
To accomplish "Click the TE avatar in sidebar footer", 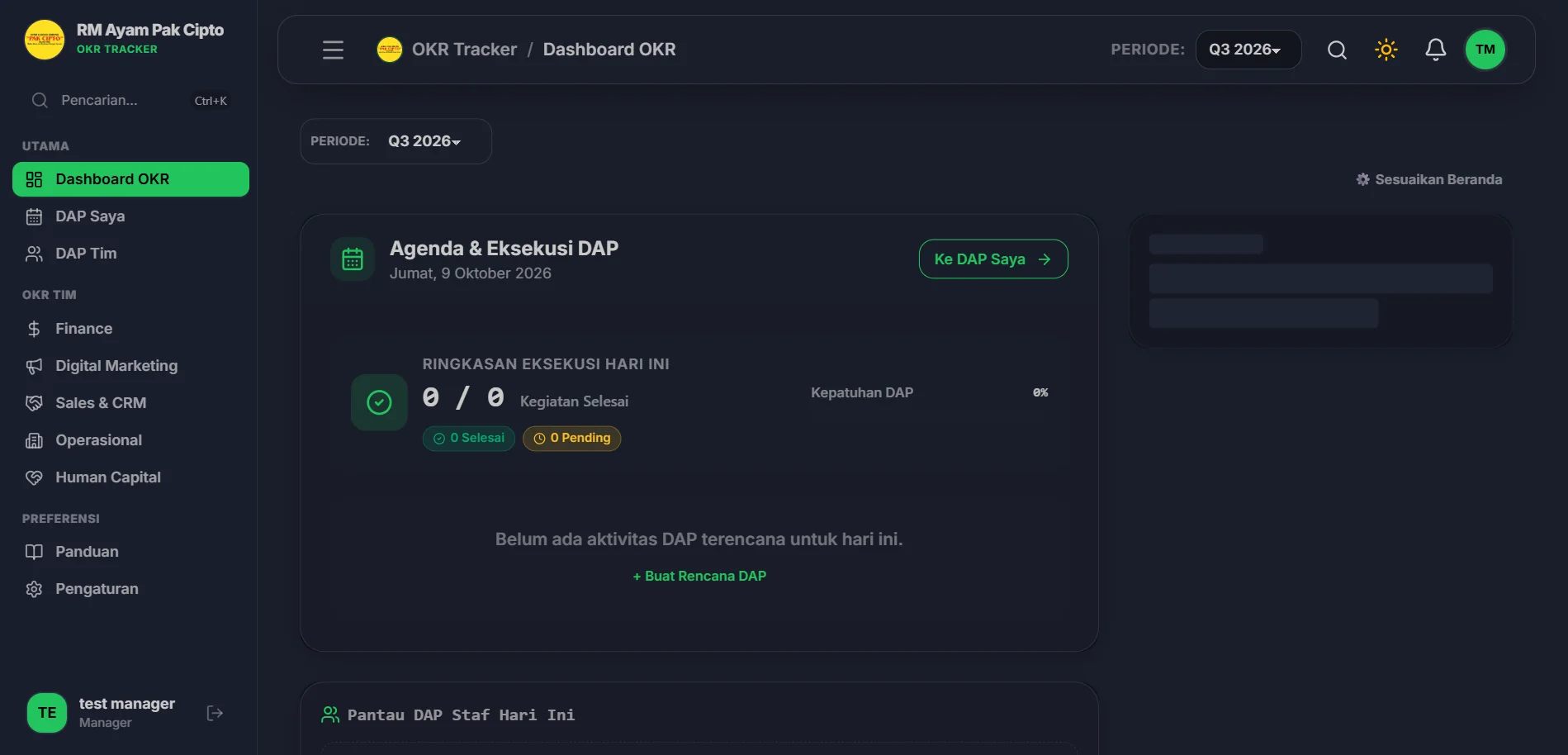I will [47, 713].
